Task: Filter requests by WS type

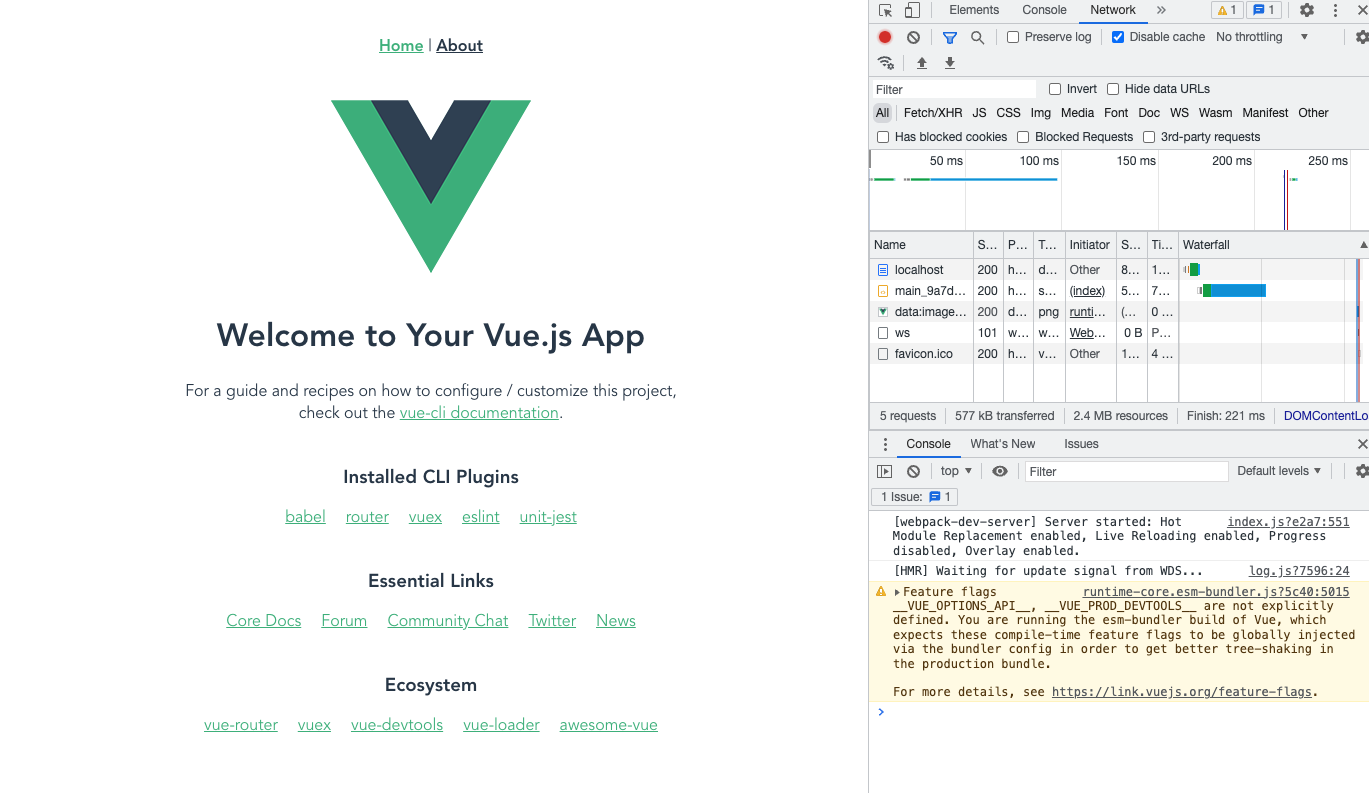Action: point(1180,113)
